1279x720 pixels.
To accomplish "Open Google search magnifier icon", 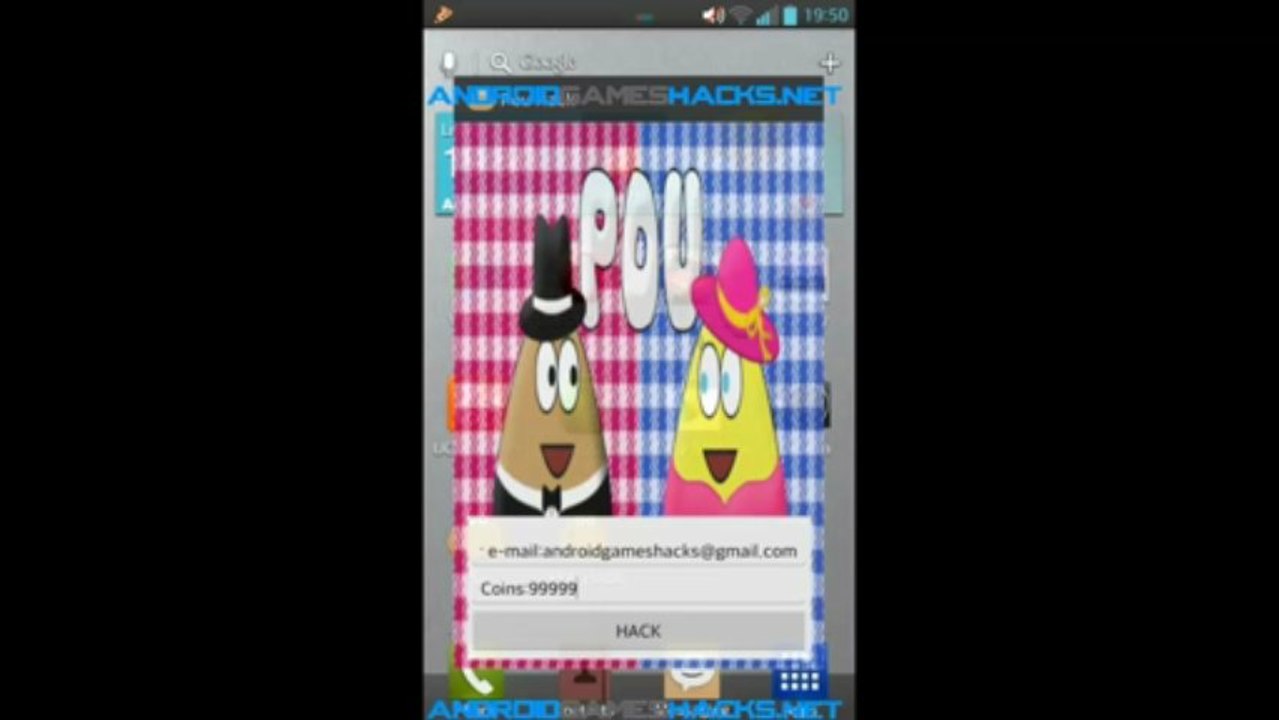I will (x=500, y=63).
